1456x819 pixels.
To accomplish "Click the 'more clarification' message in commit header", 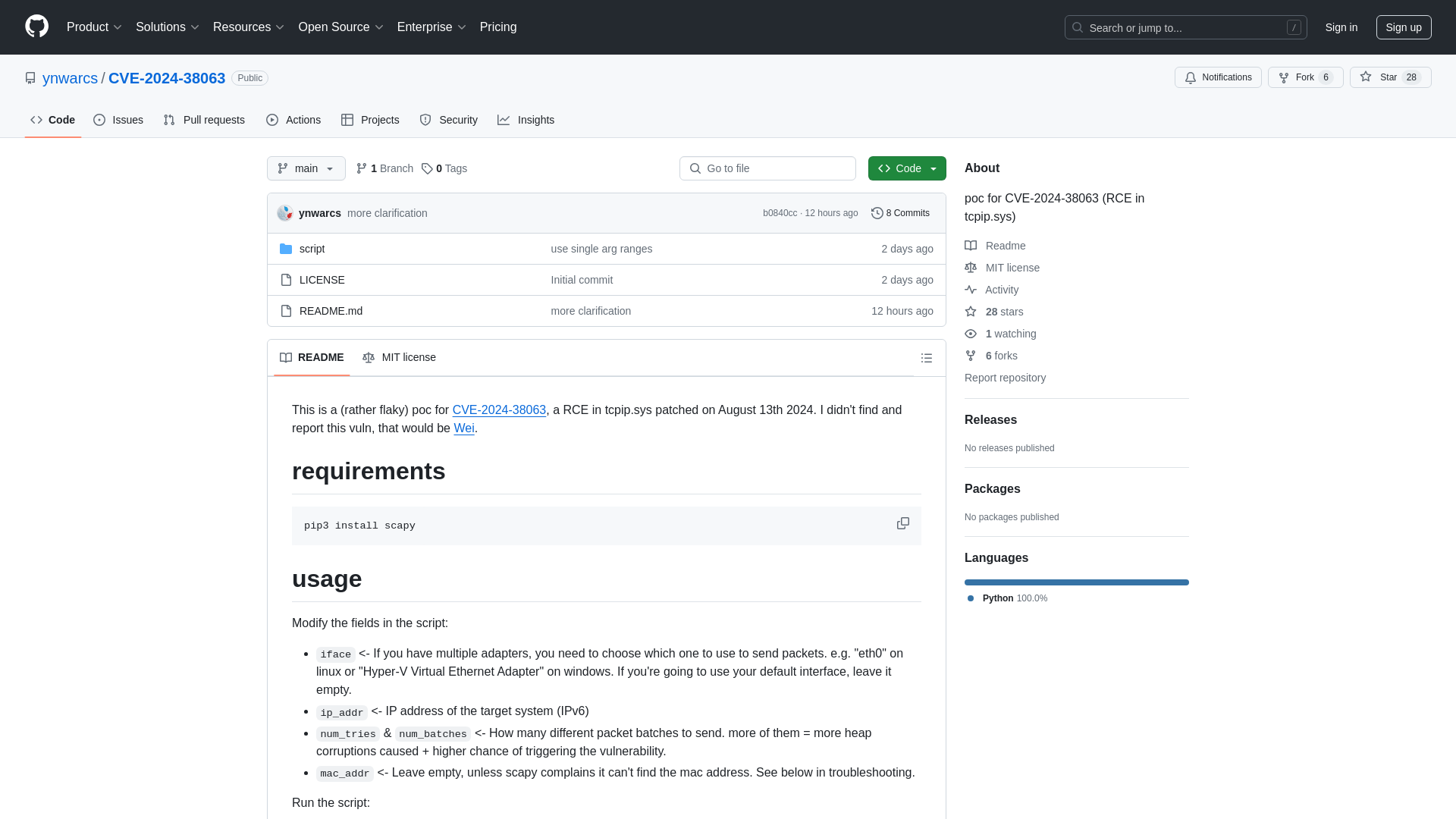I will (x=388, y=213).
